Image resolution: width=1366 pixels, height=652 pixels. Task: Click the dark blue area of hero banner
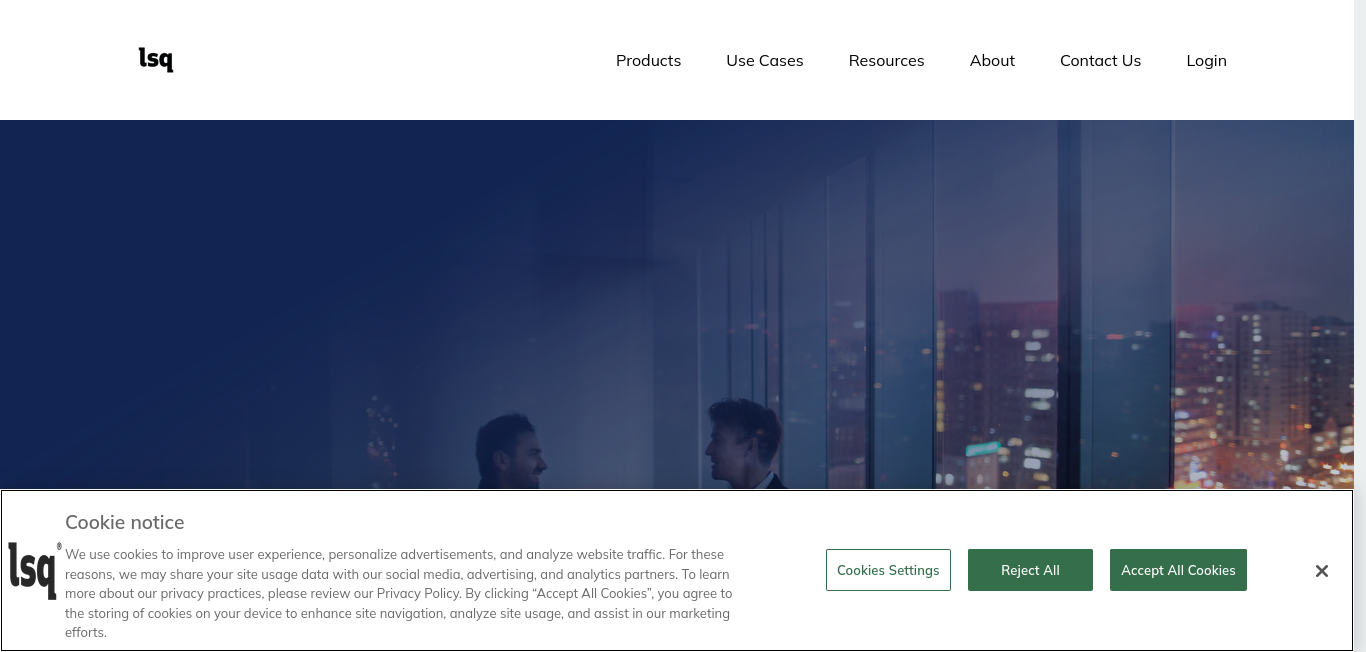click(250, 280)
